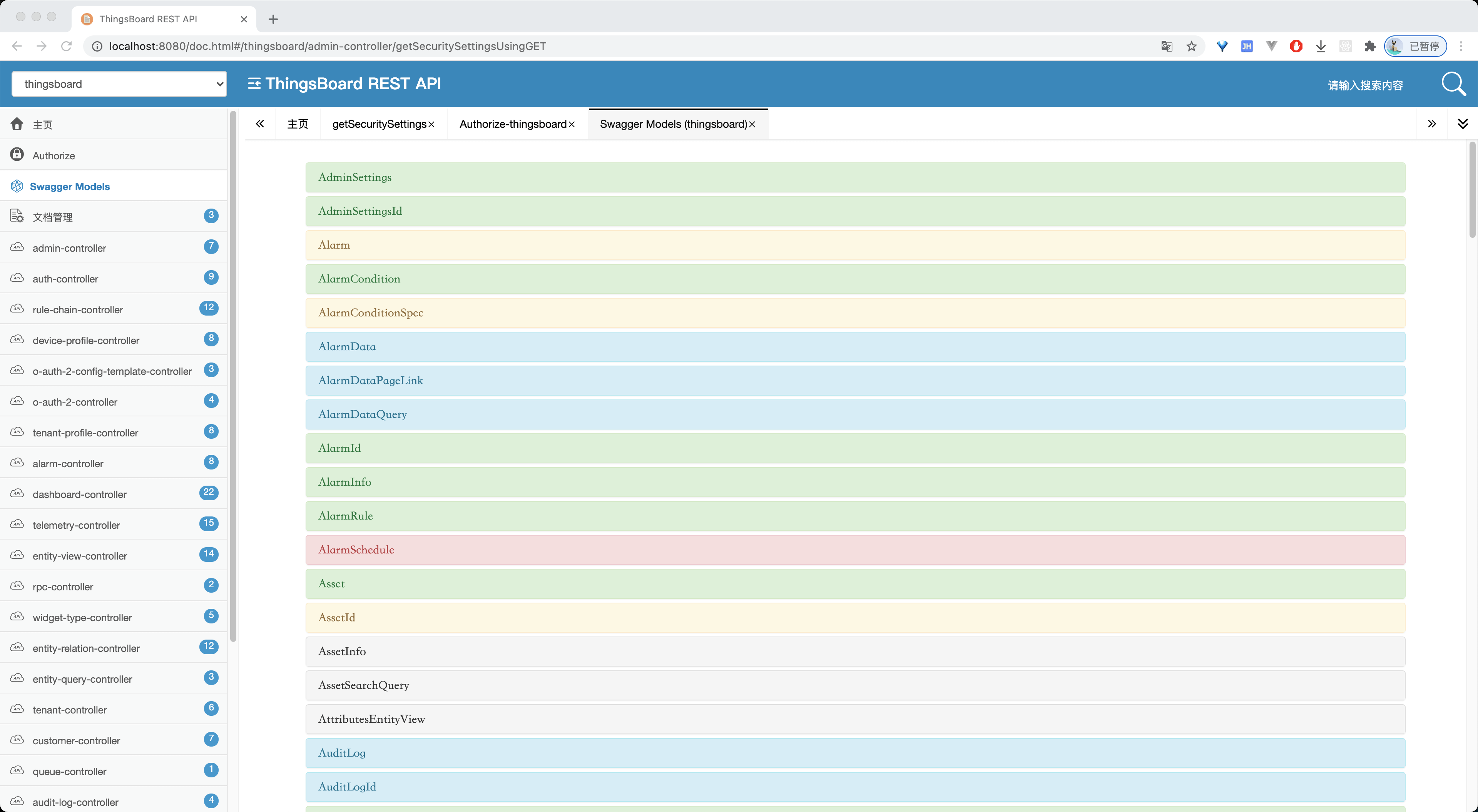Open the thingsboard group dropdown
Screen dimensions: 1478x812
tap(119, 84)
